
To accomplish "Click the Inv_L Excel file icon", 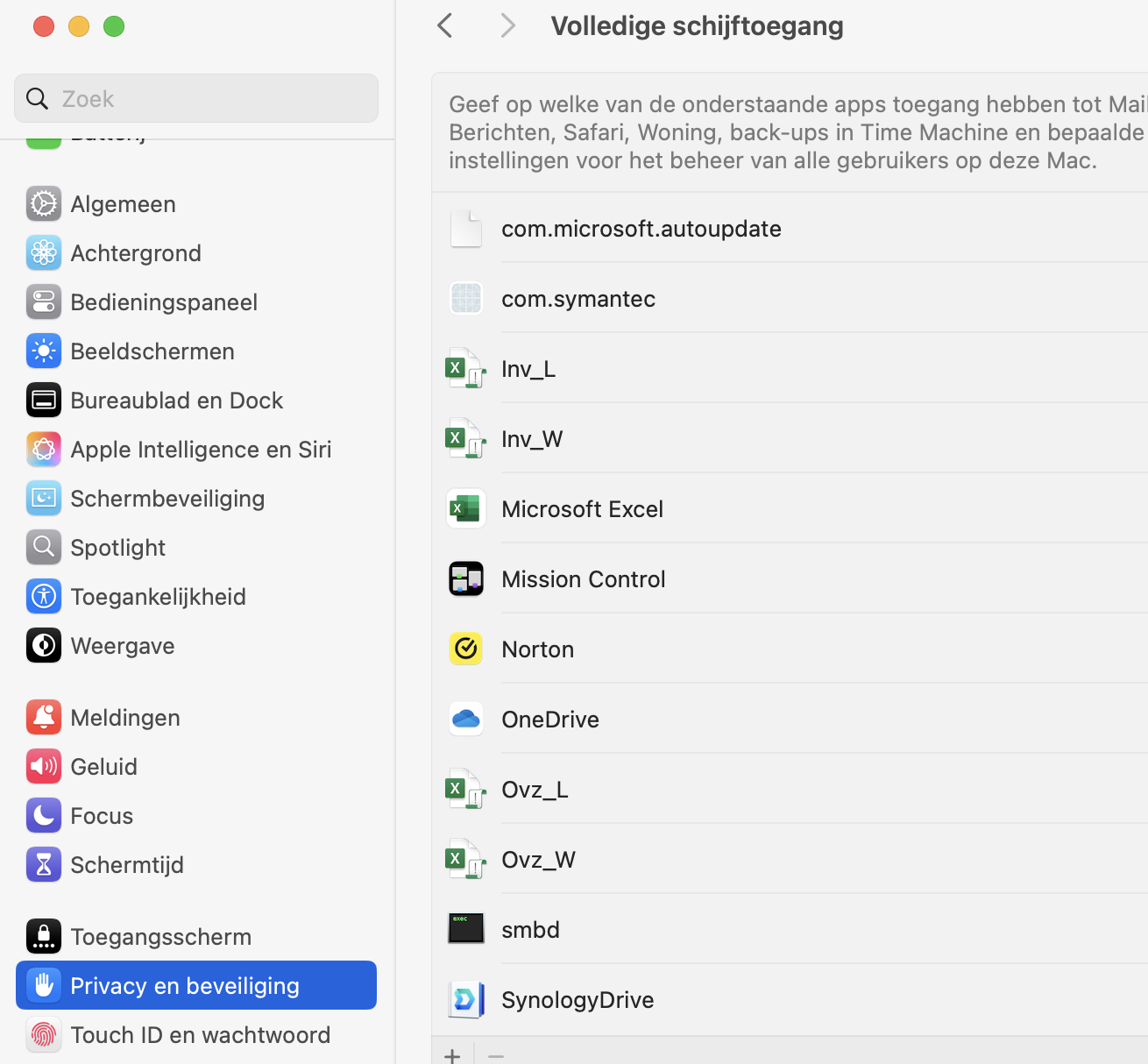I will click(464, 368).
